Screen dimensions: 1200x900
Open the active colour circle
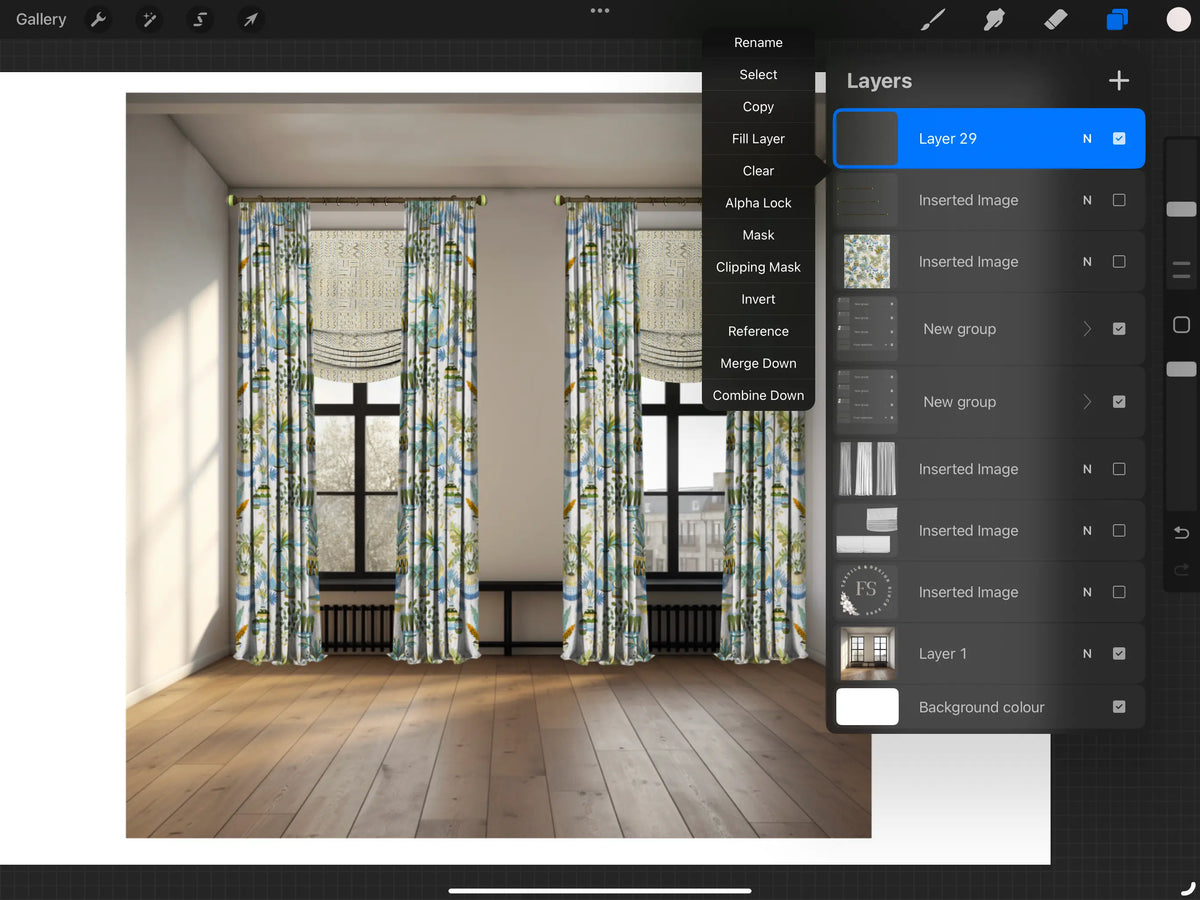pyautogui.click(x=1178, y=19)
